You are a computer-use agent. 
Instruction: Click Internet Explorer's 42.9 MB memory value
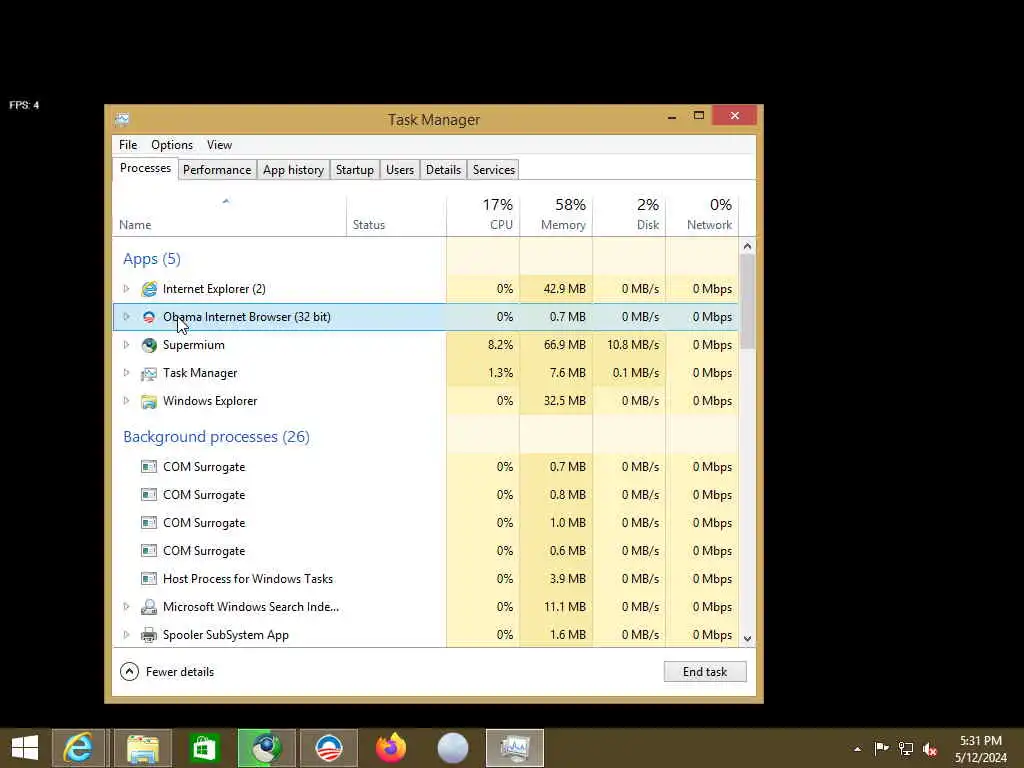click(565, 289)
